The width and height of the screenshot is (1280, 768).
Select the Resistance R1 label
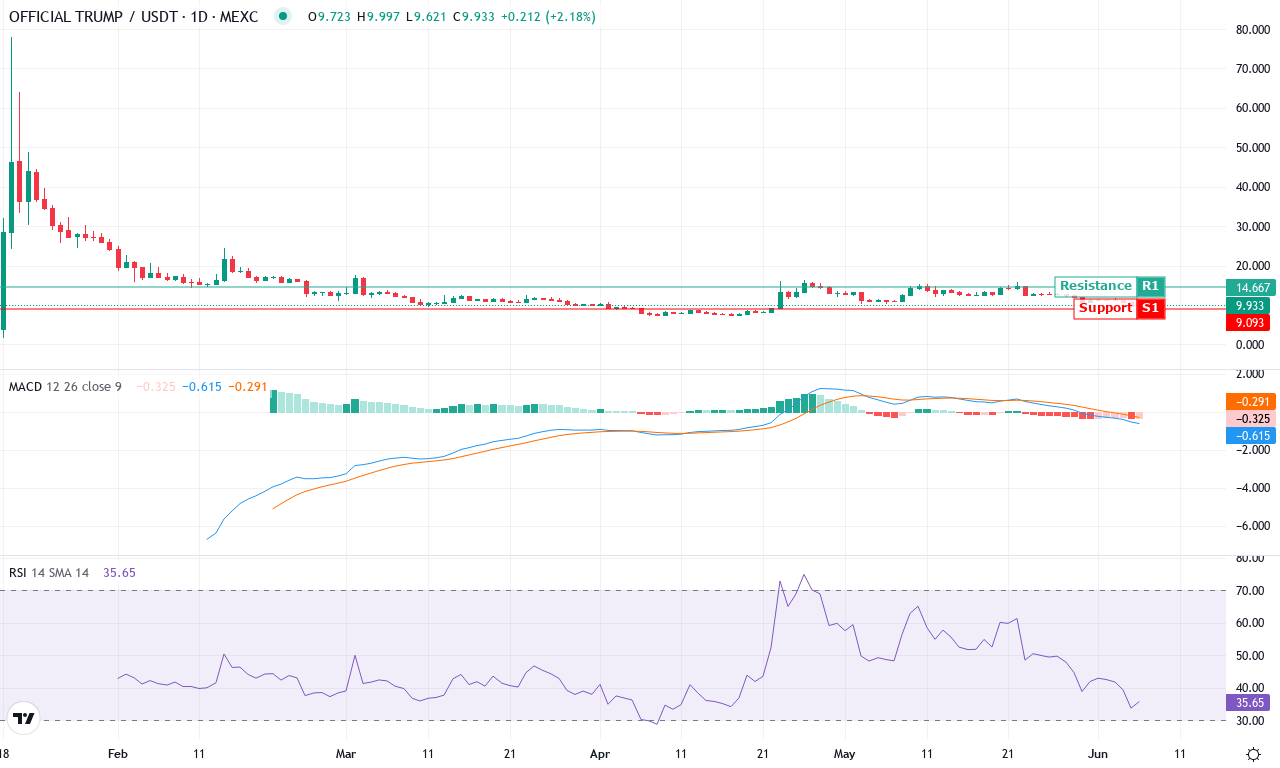[x=1109, y=286]
